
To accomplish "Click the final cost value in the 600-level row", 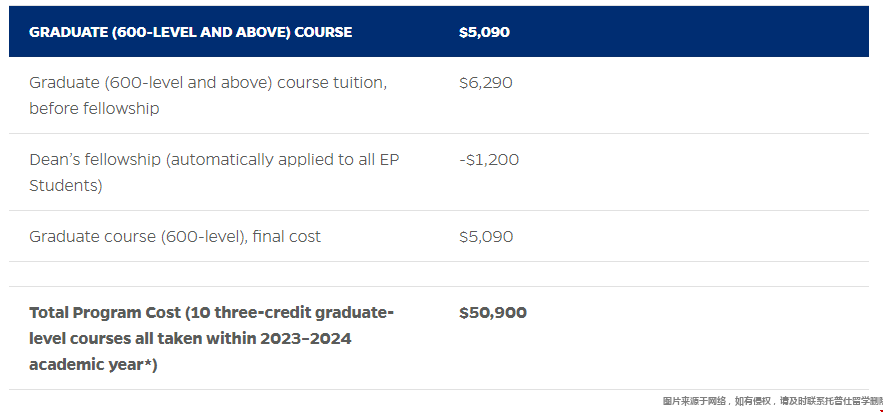I will [x=486, y=236].
